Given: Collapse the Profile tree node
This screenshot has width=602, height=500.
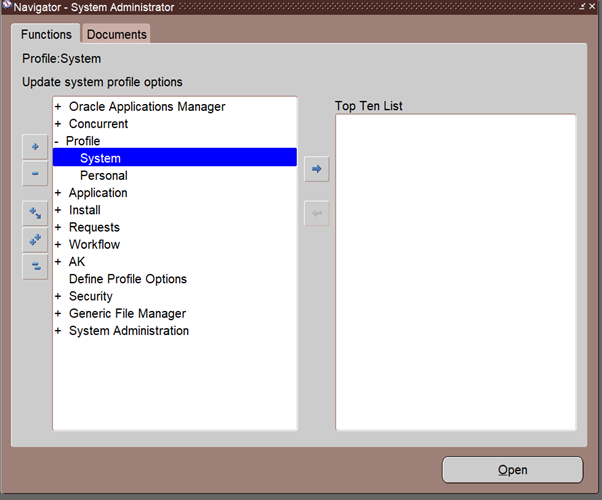Looking at the screenshot, I should [x=57, y=141].
